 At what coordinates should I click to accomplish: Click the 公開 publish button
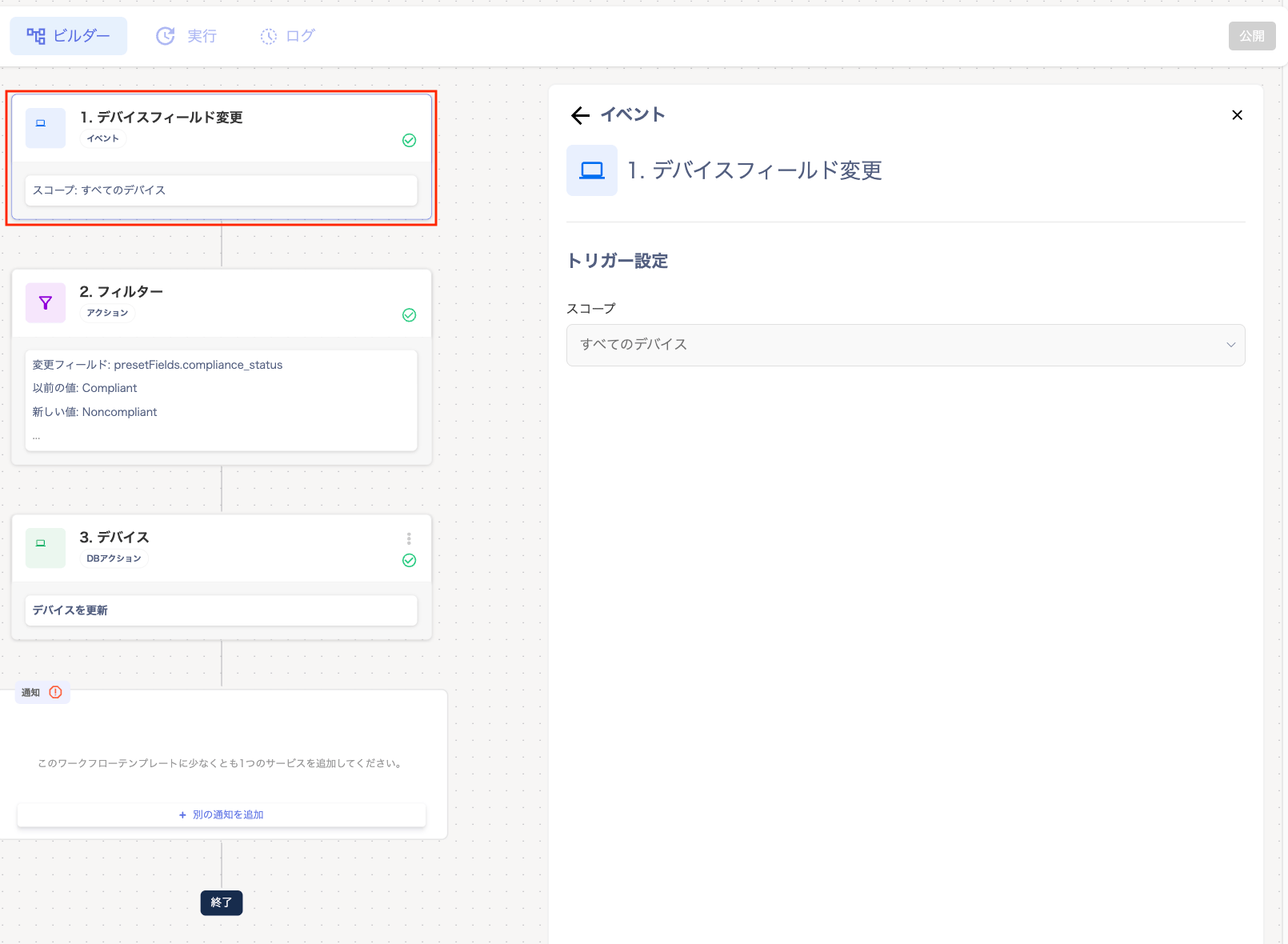coord(1251,36)
